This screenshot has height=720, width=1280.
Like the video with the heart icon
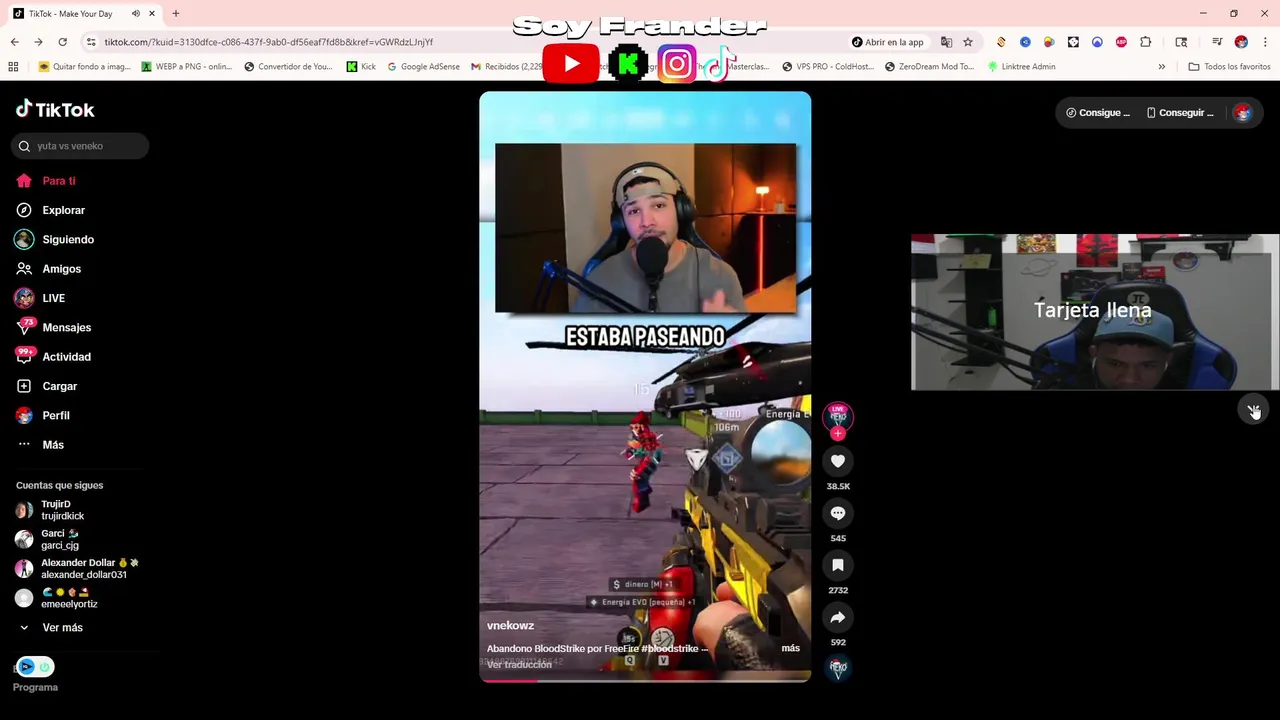coord(838,461)
